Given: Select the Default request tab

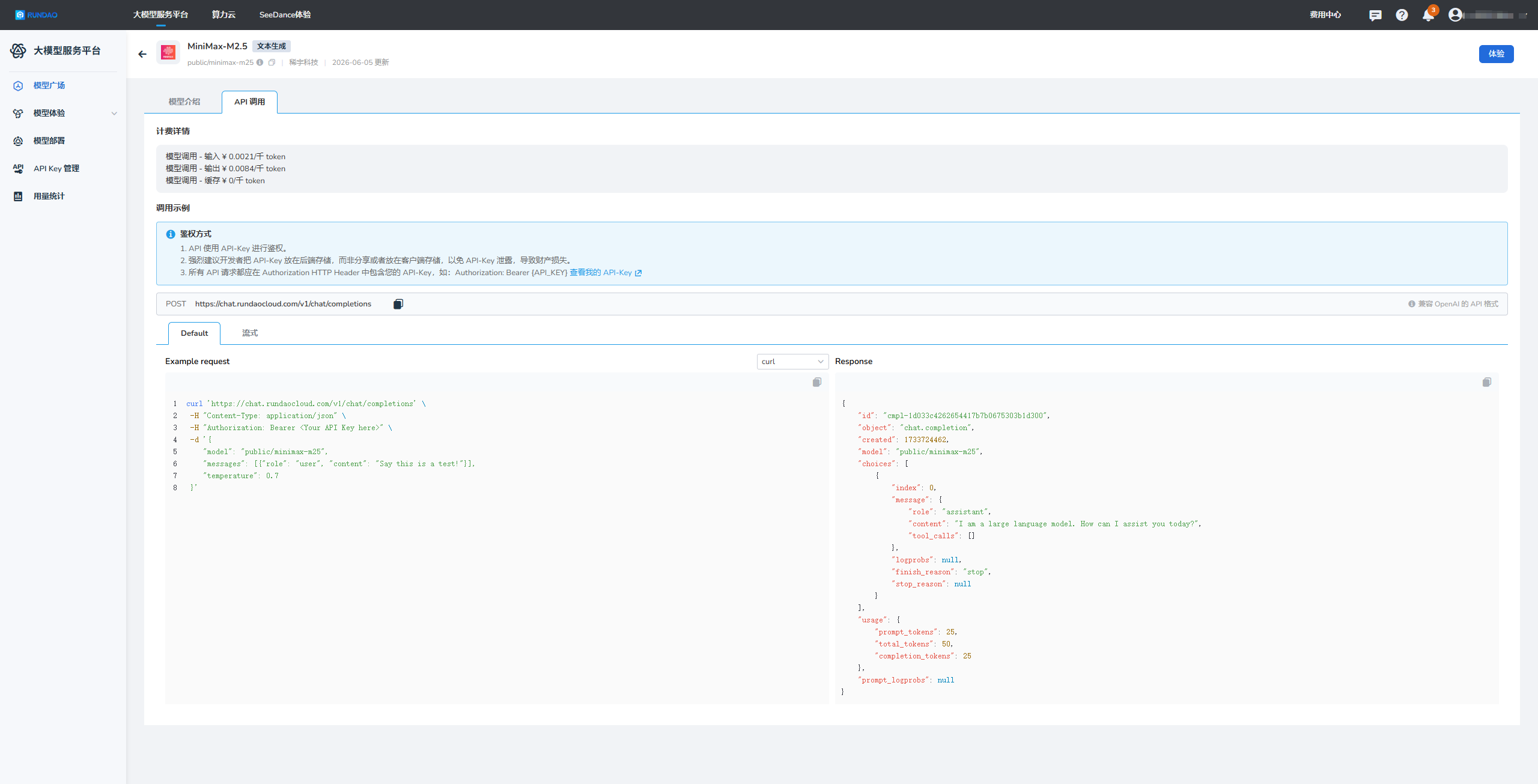Looking at the screenshot, I should pos(194,333).
